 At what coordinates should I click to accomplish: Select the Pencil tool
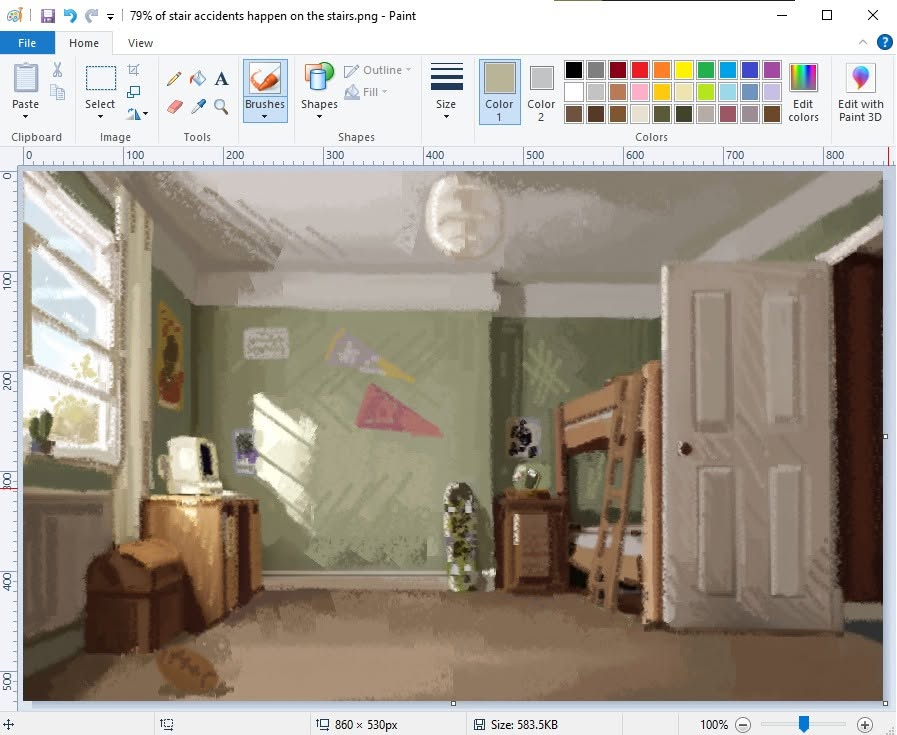tap(174, 78)
